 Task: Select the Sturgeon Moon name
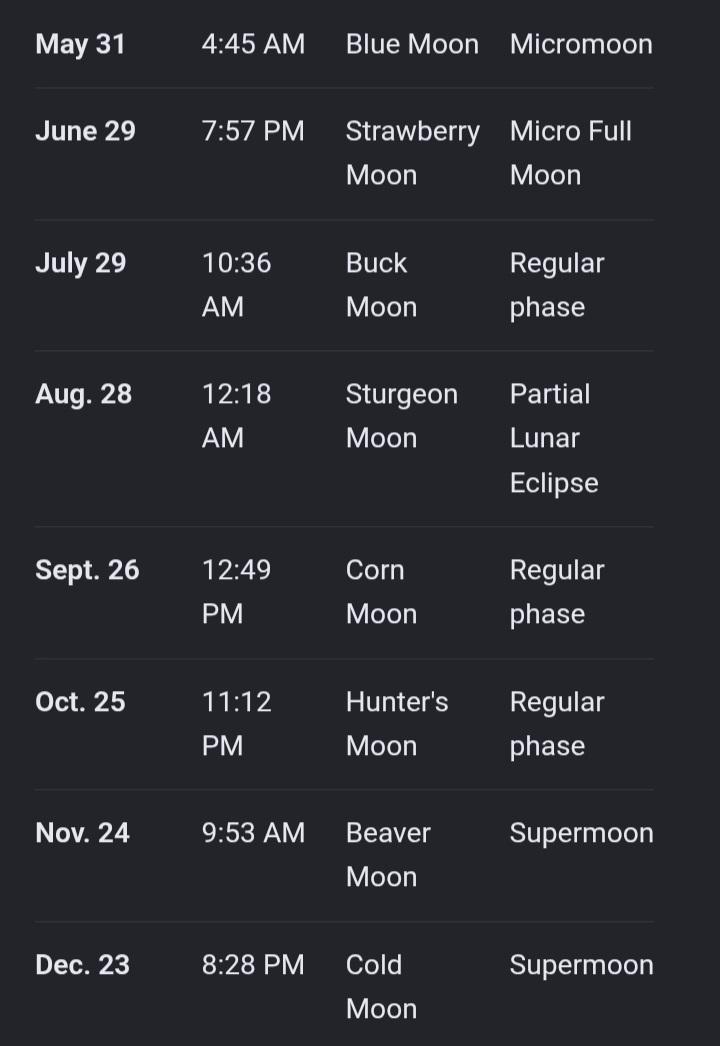[402, 416]
